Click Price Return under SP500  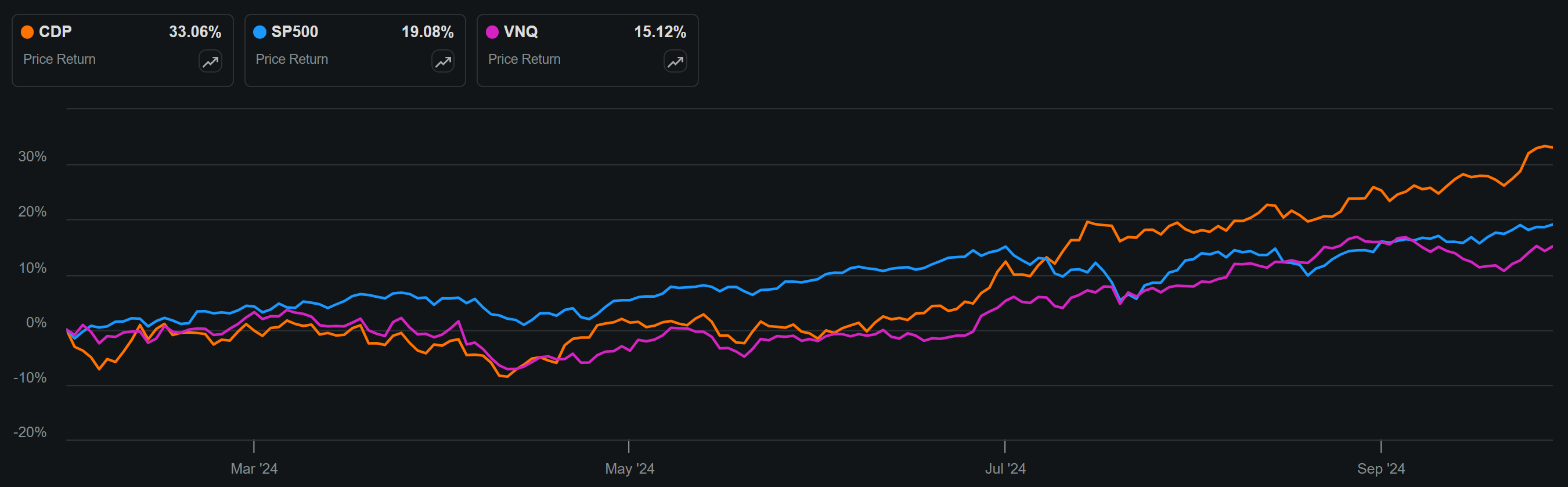point(292,59)
